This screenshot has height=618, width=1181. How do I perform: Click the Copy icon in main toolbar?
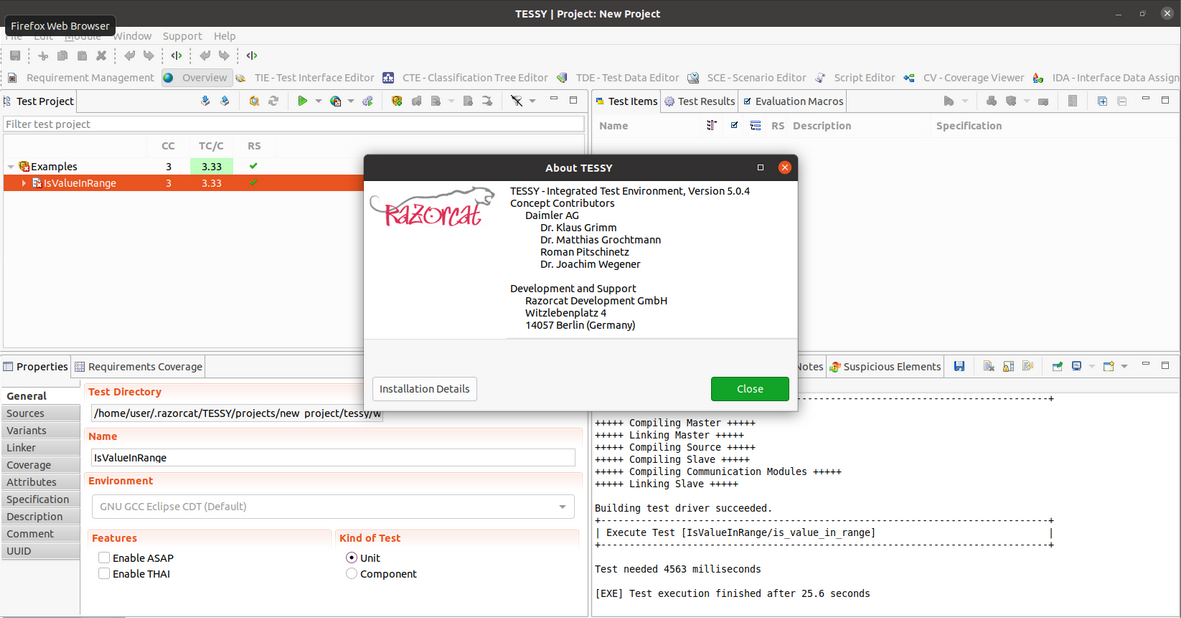click(x=63, y=56)
